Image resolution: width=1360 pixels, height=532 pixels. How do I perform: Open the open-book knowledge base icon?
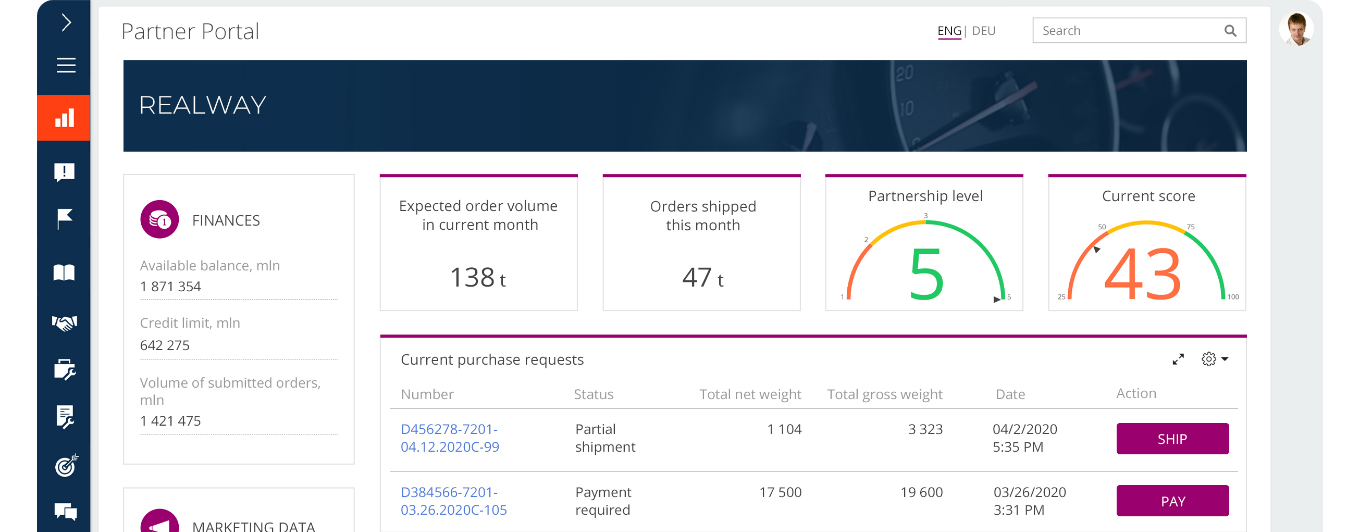(x=64, y=272)
